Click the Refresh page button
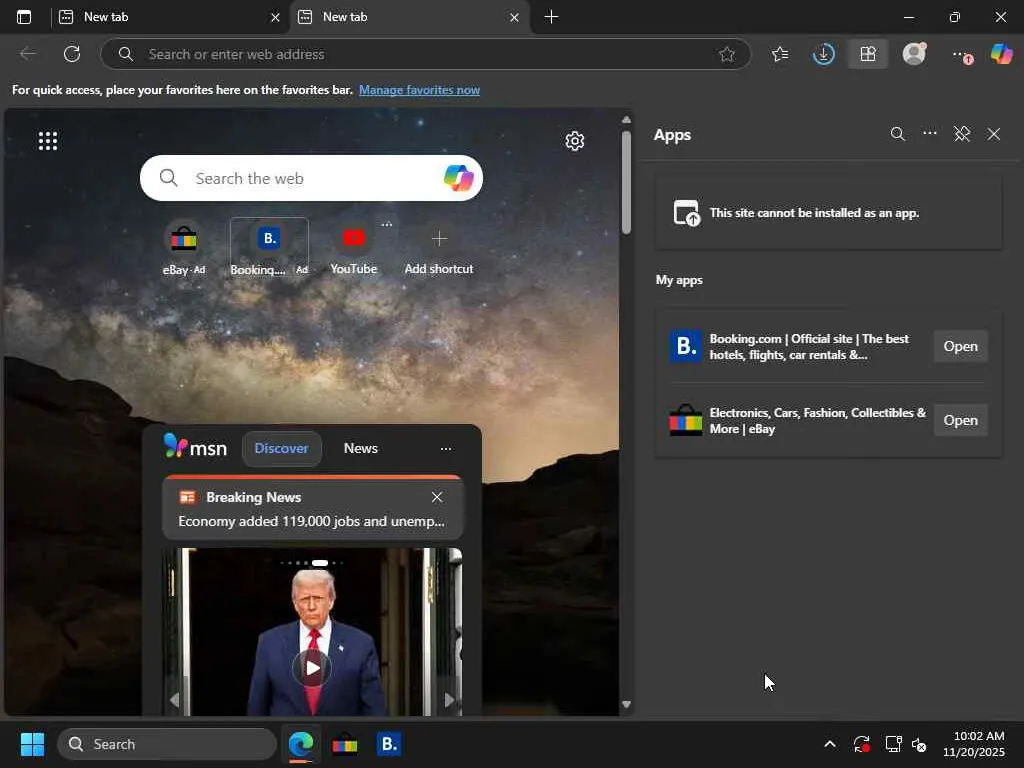 coord(72,54)
